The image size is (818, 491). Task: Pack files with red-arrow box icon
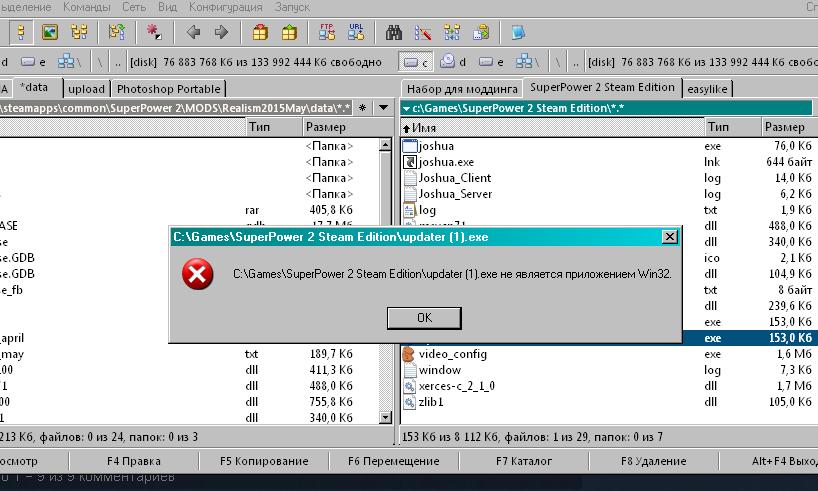[260, 32]
